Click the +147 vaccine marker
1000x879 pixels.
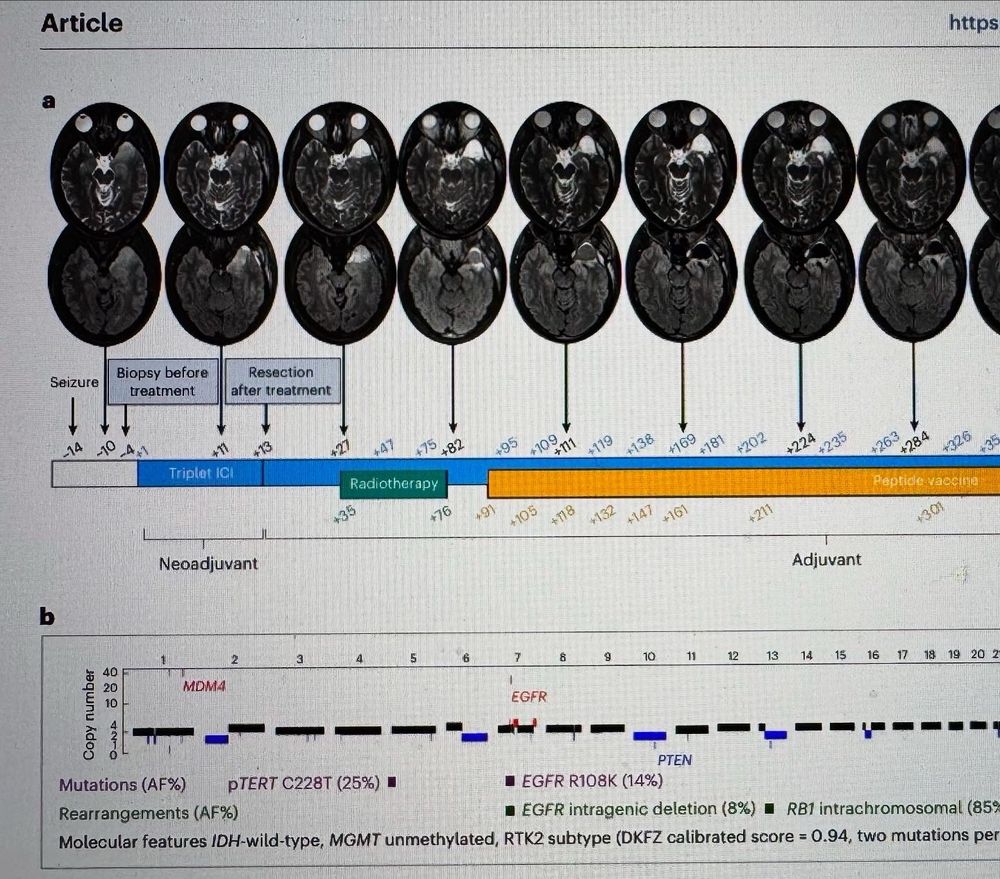pyautogui.click(x=640, y=514)
